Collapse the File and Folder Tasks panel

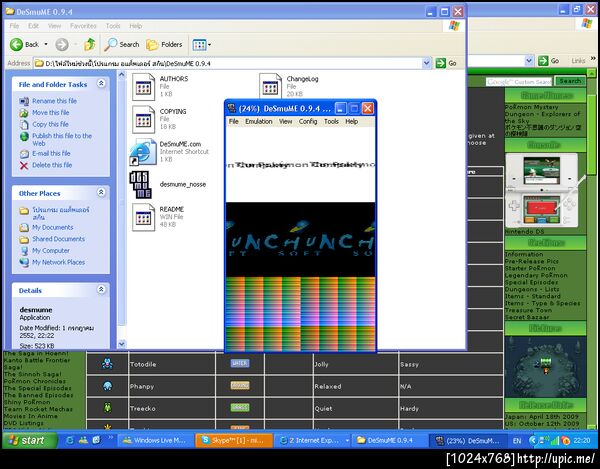(x=101, y=83)
